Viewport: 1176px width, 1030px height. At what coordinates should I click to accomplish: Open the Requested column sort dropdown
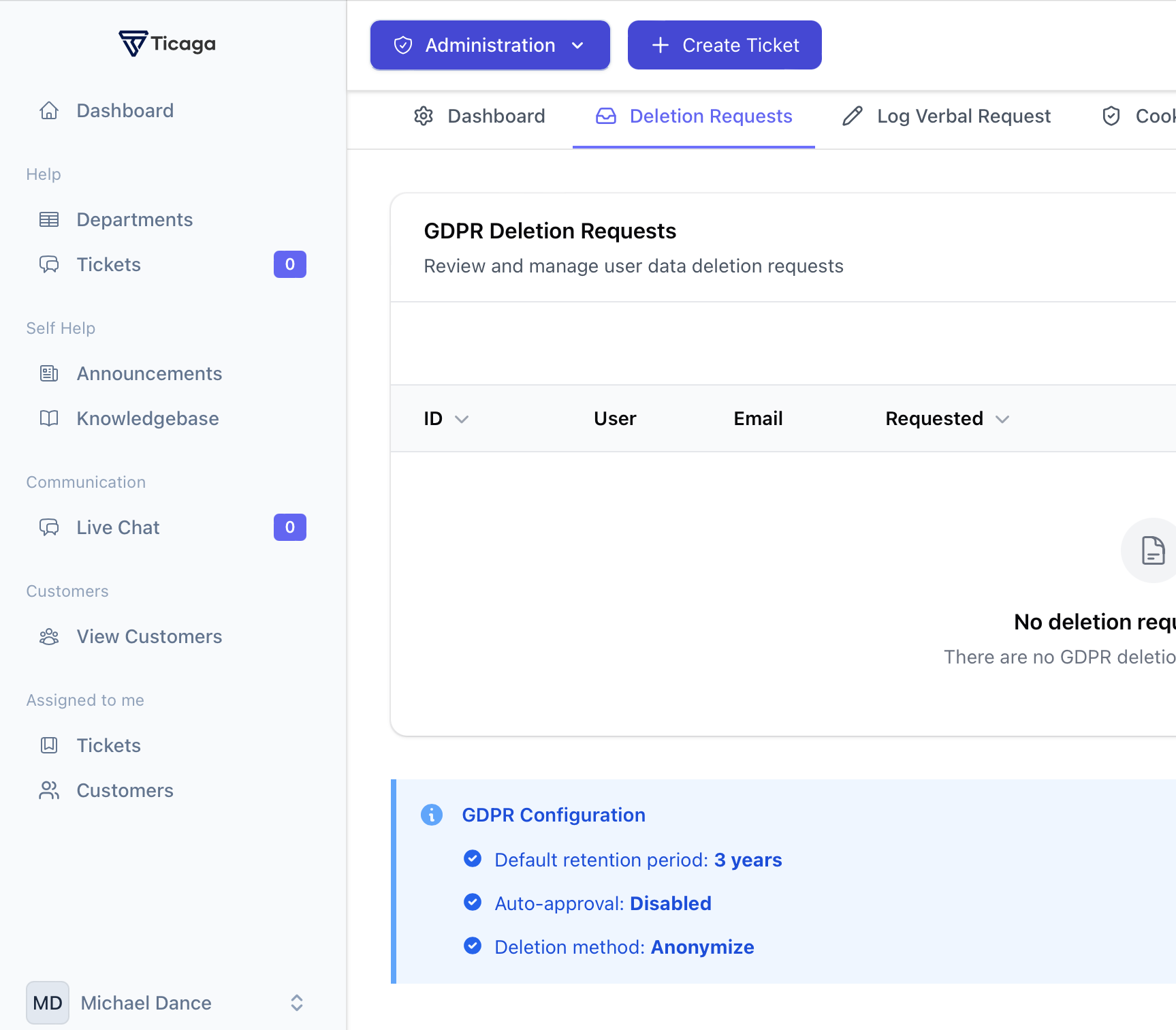point(1002,420)
